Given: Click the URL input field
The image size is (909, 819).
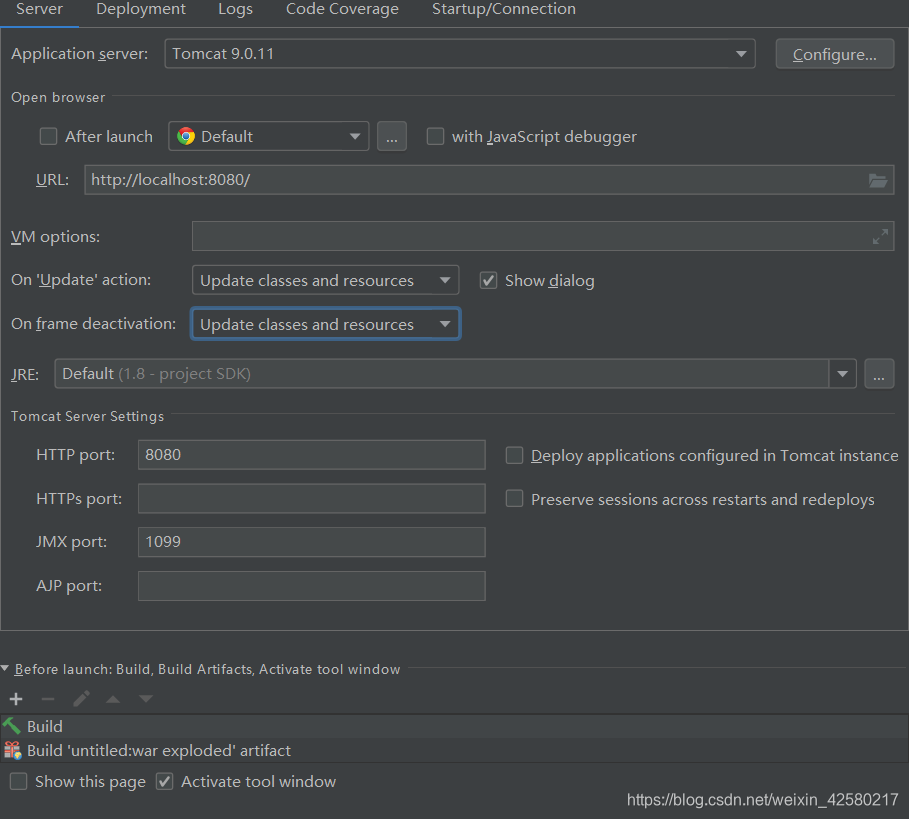Looking at the screenshot, I should coord(489,180).
